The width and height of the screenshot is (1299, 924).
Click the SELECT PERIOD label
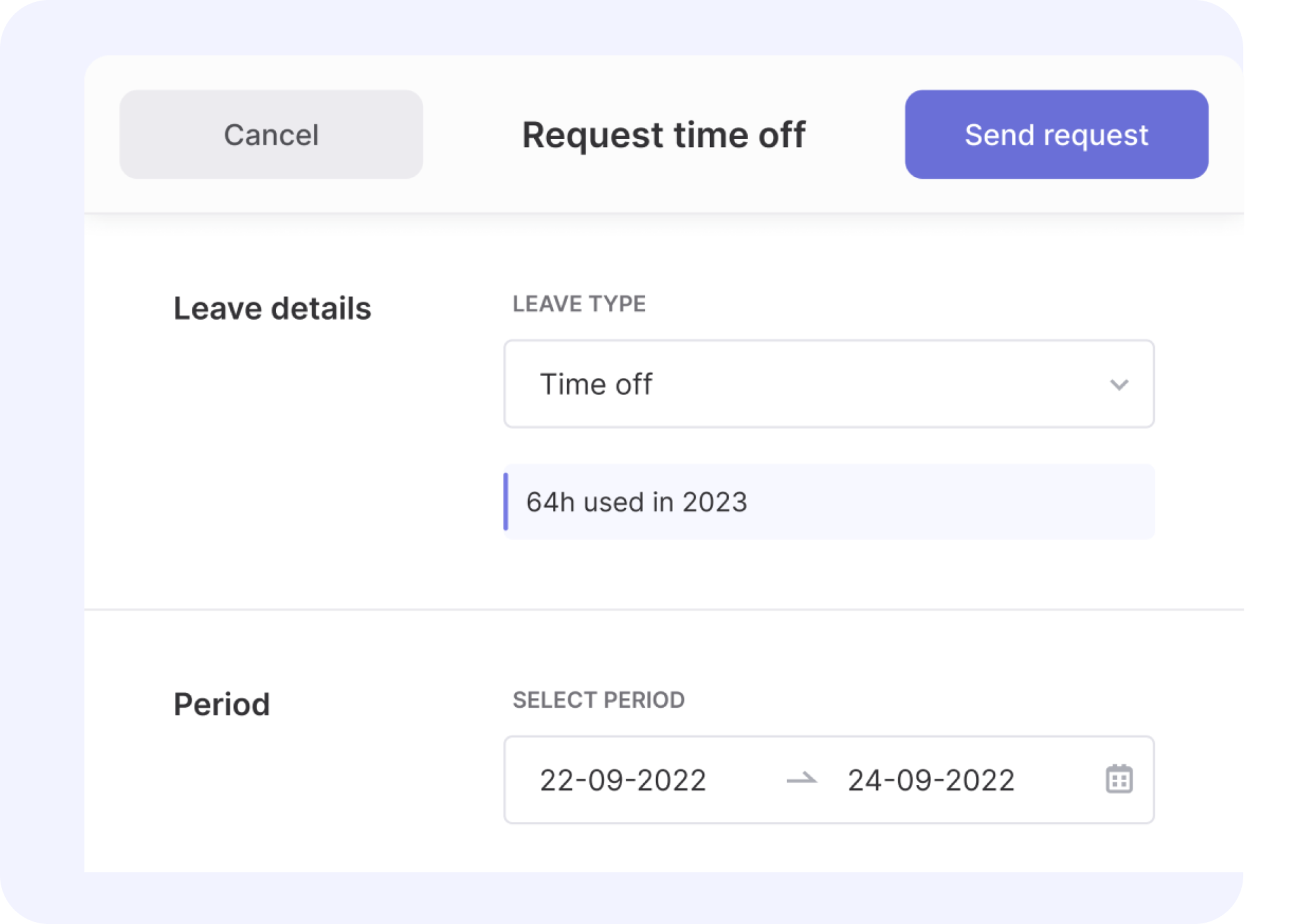(599, 700)
